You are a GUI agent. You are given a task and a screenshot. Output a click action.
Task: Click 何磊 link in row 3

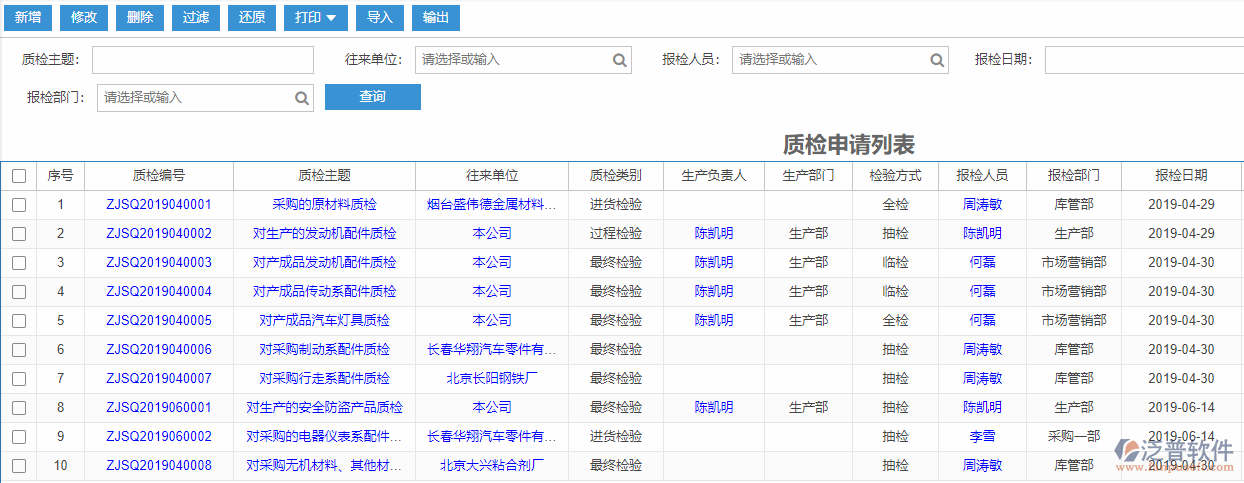(x=982, y=263)
